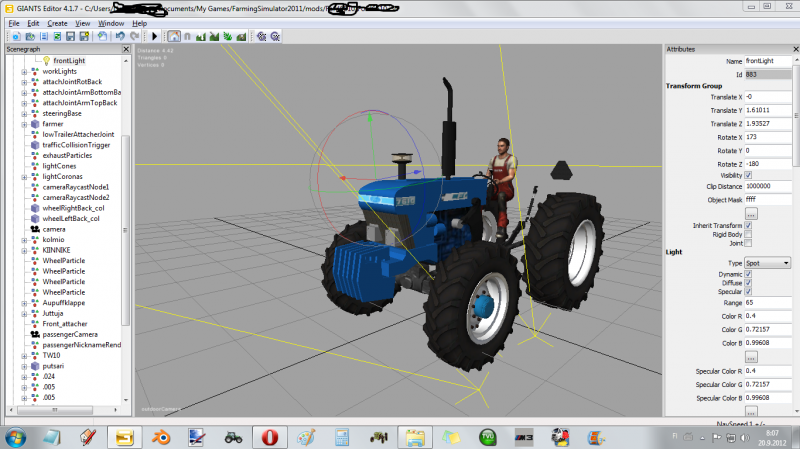Open the Edit menu
The image size is (800, 449).
coord(33,23)
